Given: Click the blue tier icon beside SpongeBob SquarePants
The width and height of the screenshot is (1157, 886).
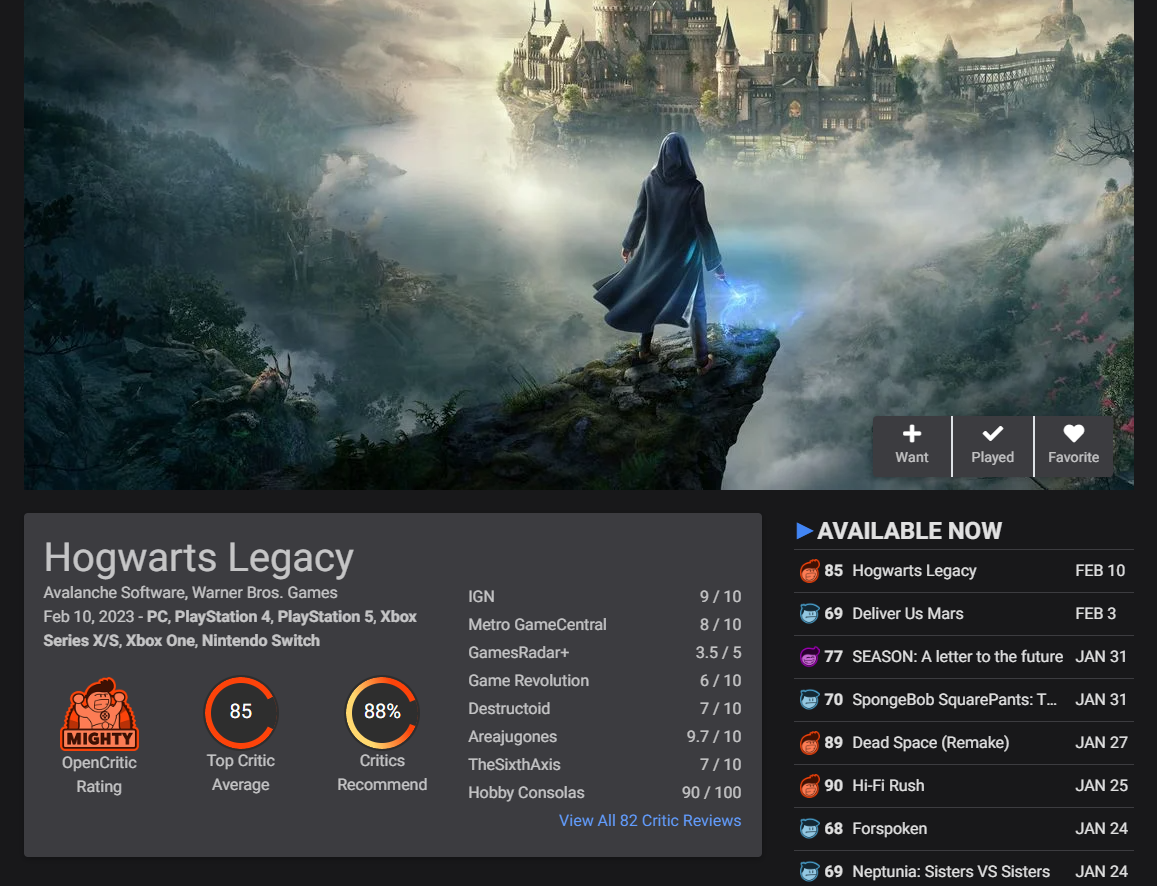Looking at the screenshot, I should [809, 699].
